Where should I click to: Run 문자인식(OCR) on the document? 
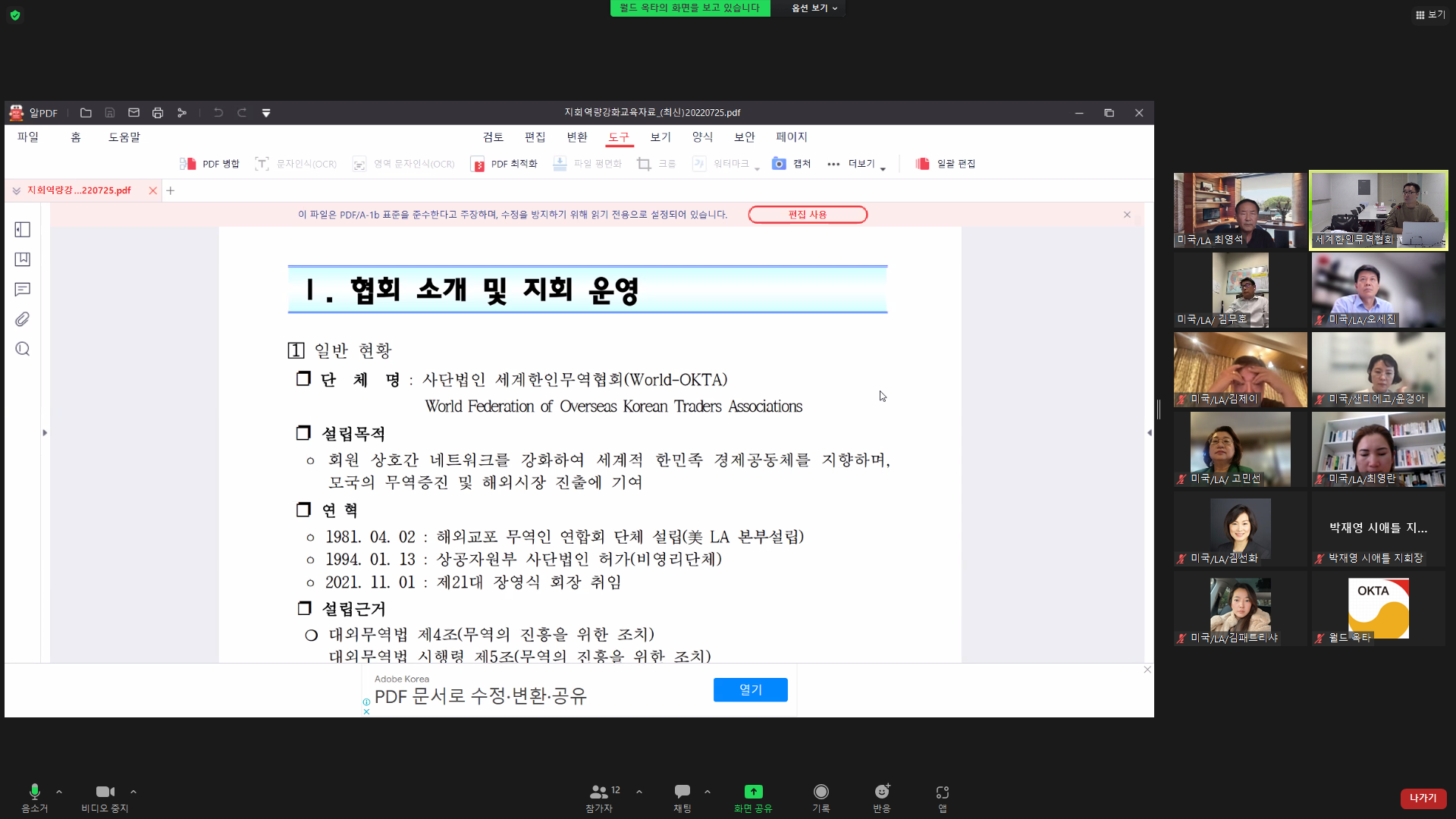coord(296,163)
